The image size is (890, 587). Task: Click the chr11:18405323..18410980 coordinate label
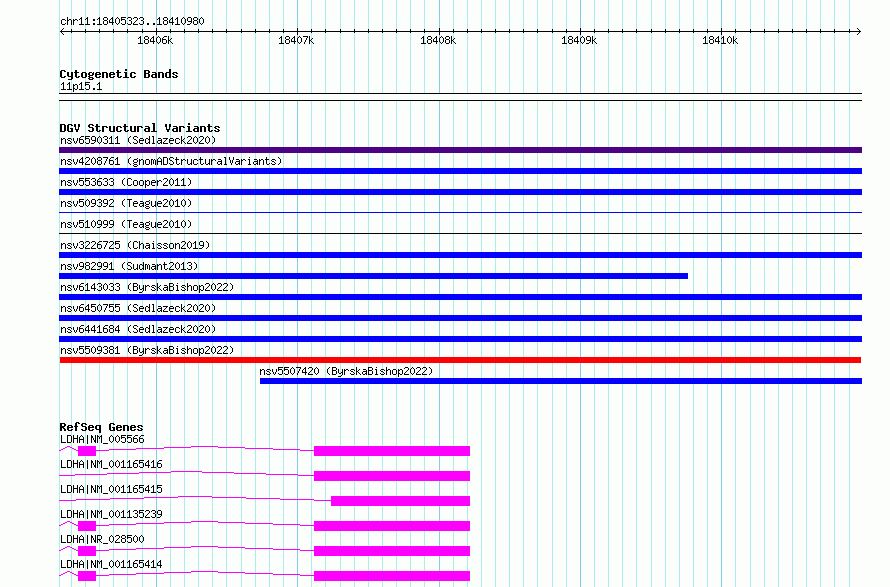click(x=132, y=21)
